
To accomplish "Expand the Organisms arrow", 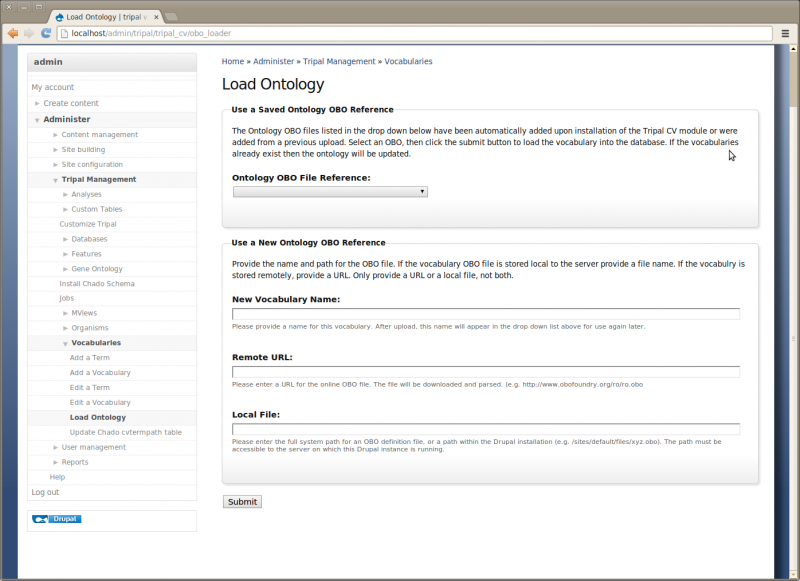I will coord(65,328).
